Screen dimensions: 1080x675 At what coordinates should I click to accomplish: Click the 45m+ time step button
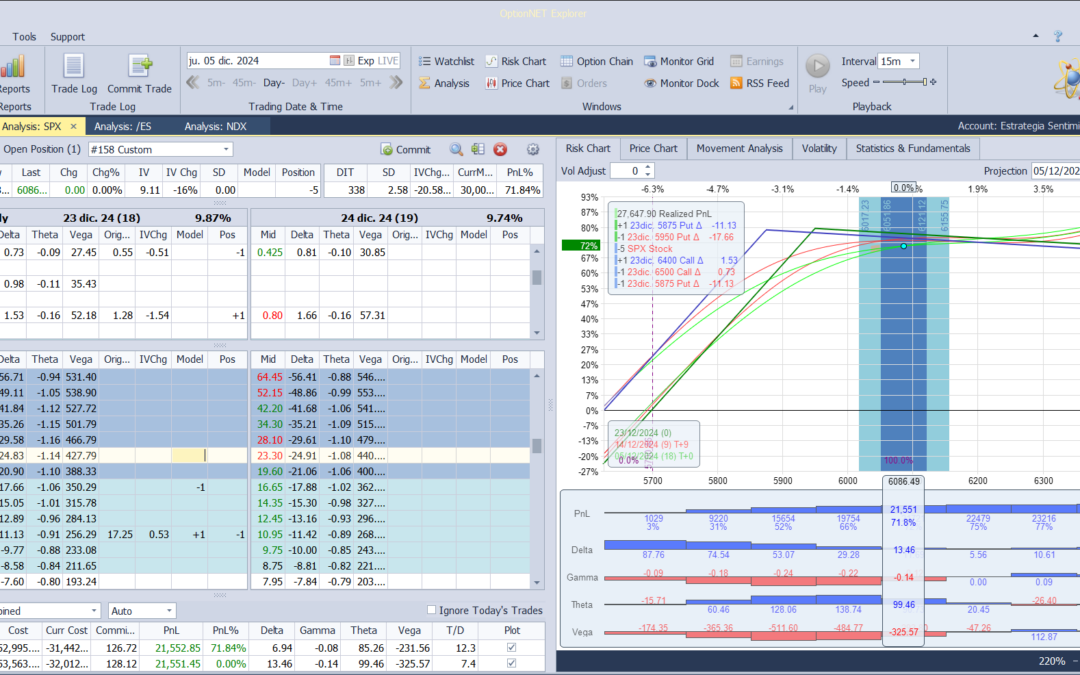338,83
